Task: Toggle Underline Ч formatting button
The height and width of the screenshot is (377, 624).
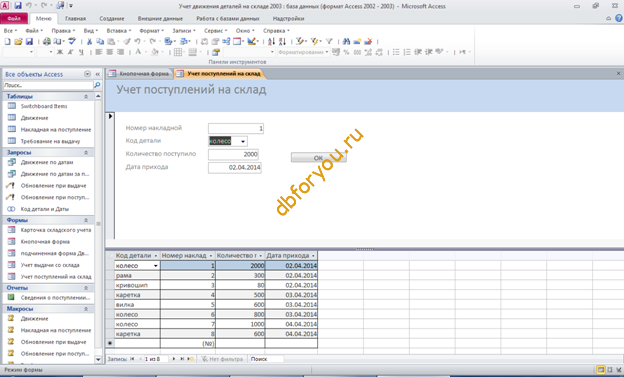Action: coord(81,52)
